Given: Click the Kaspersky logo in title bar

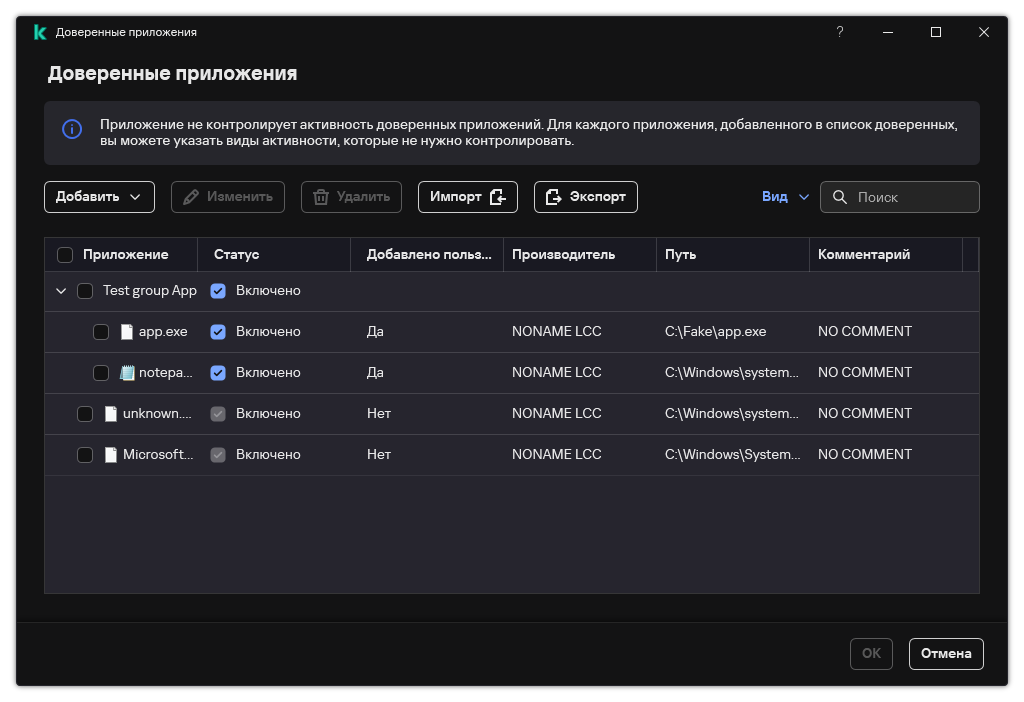Looking at the screenshot, I should (40, 32).
